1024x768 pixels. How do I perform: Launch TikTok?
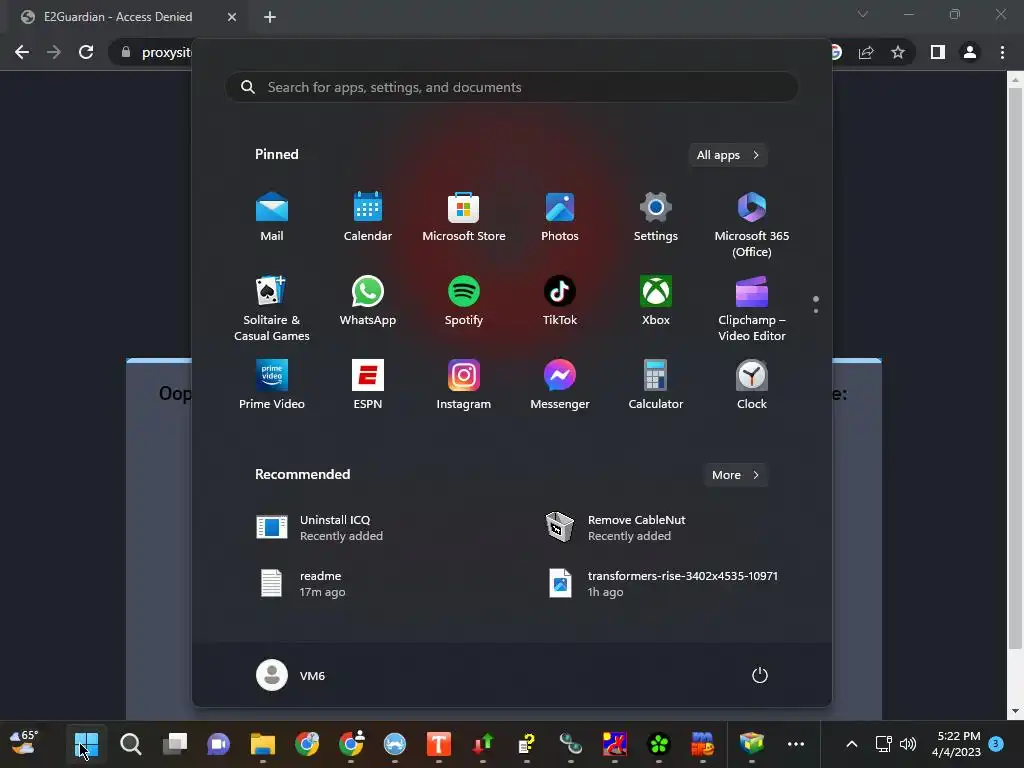click(x=560, y=301)
